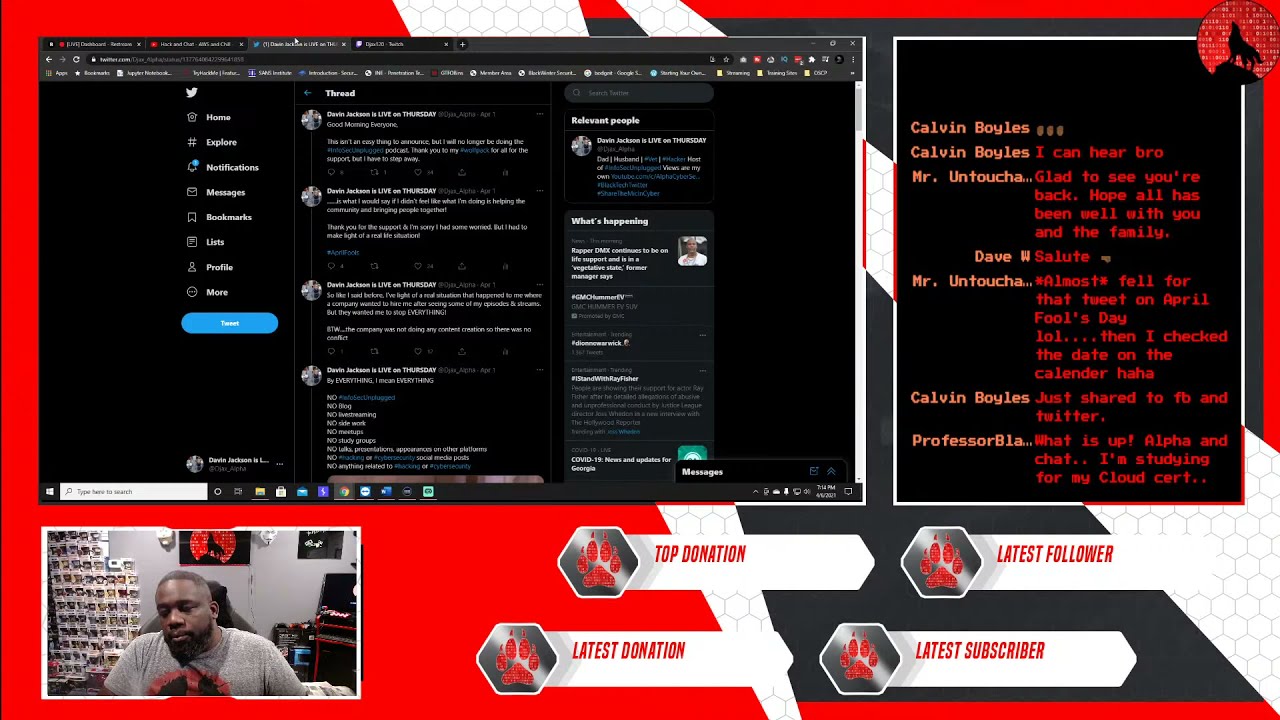The image size is (1280, 720).
Task: Retweet the #AprilFools tweet
Action: [375, 266]
